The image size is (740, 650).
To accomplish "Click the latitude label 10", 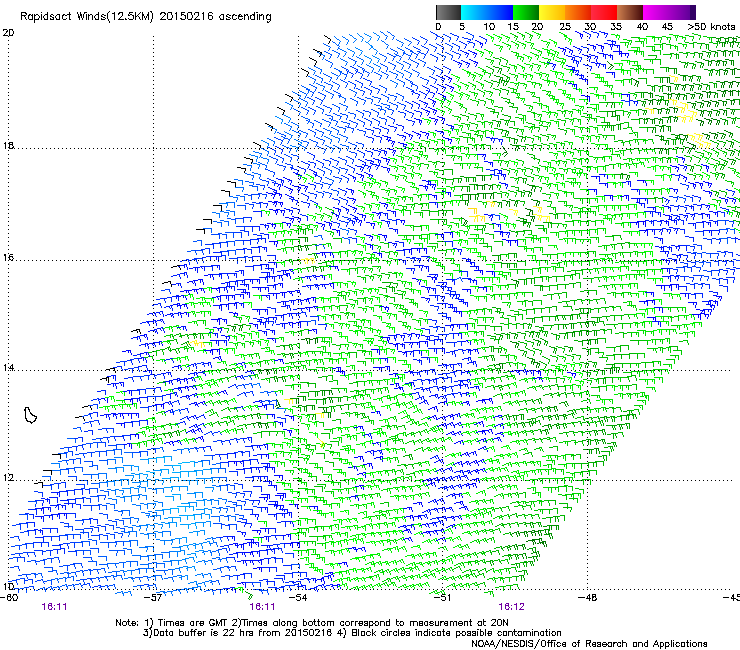I will 8,586.
